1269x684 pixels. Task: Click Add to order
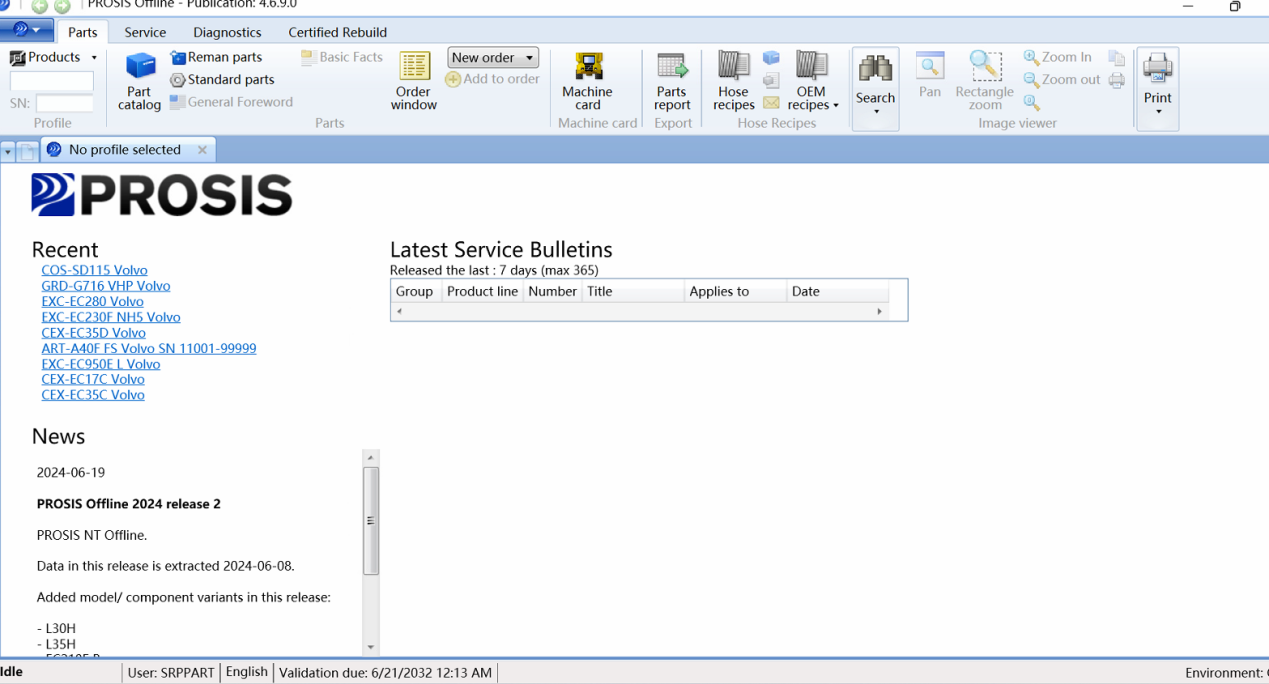coord(493,79)
